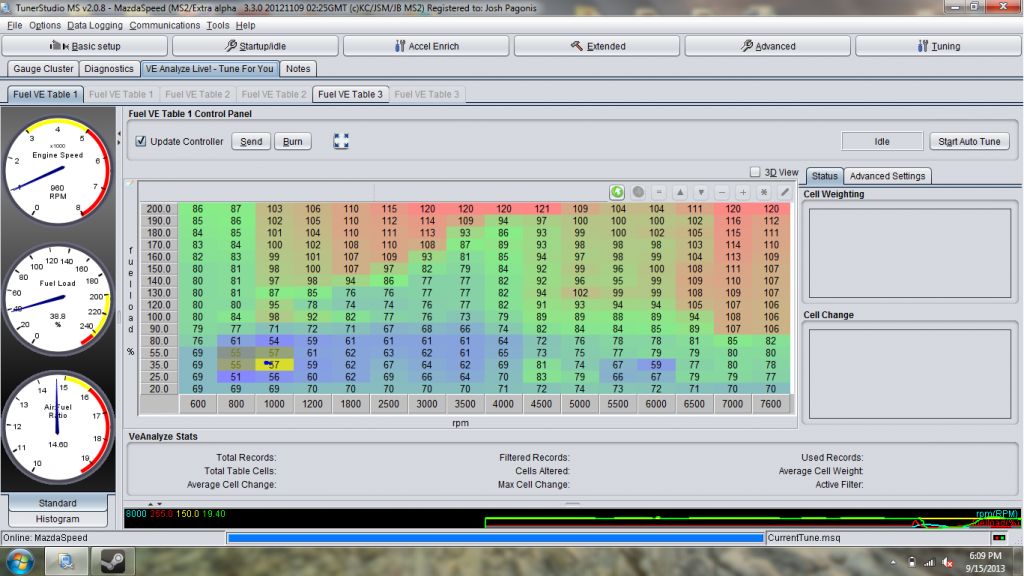The height and width of the screenshot is (576, 1024).
Task: Click the decrement (−) icon in table toolbar
Action: tap(722, 192)
